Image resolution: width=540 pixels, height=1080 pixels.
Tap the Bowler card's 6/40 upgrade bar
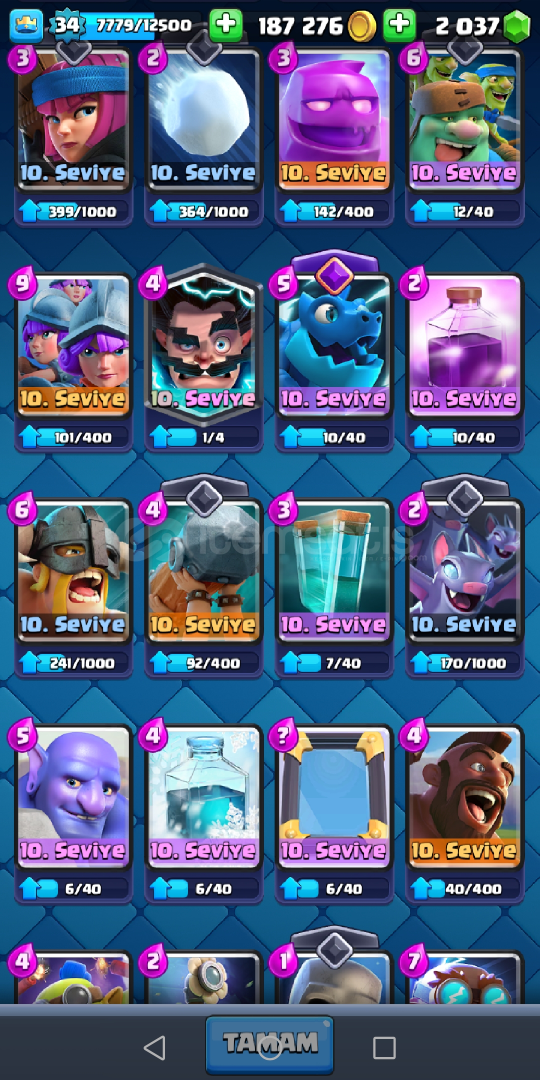74,889
